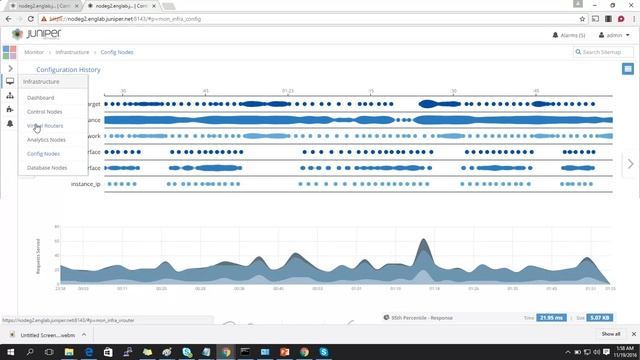Select Virtual Routers menu item
This screenshot has width=640, height=360.
coord(45,126)
